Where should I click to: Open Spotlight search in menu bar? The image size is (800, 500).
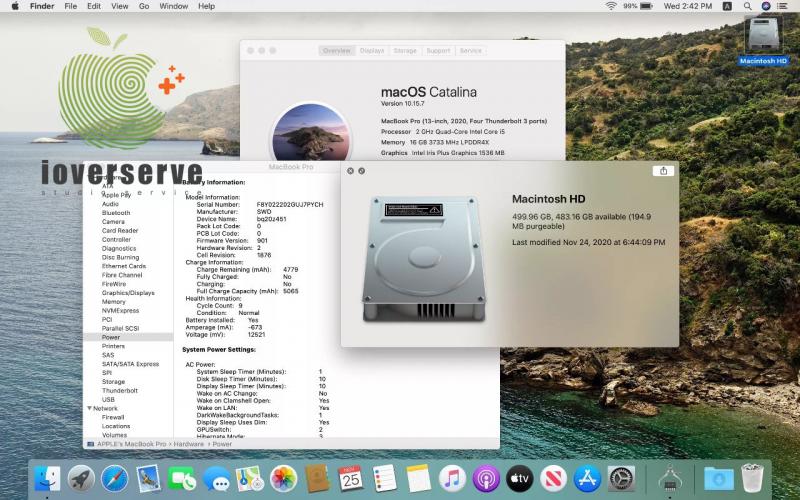[x=747, y=6]
